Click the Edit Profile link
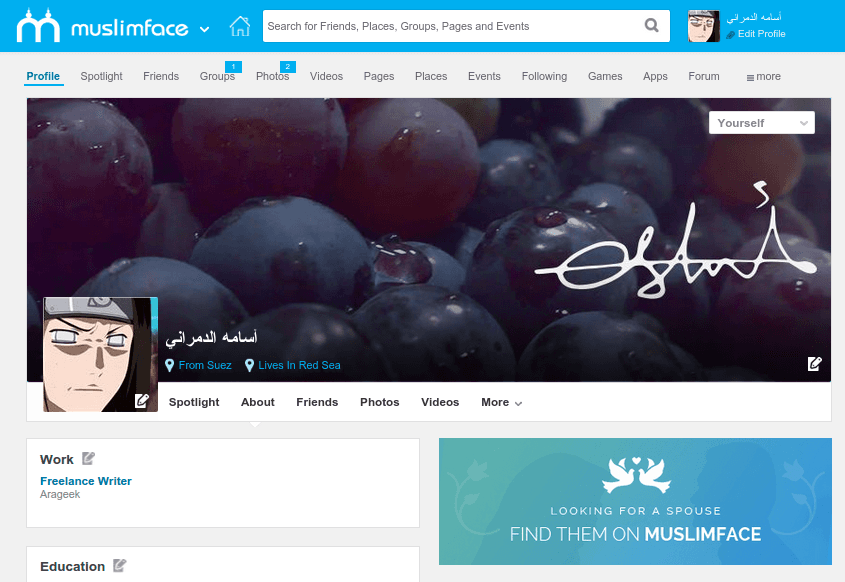The width and height of the screenshot is (845, 582). pyautogui.click(x=761, y=34)
